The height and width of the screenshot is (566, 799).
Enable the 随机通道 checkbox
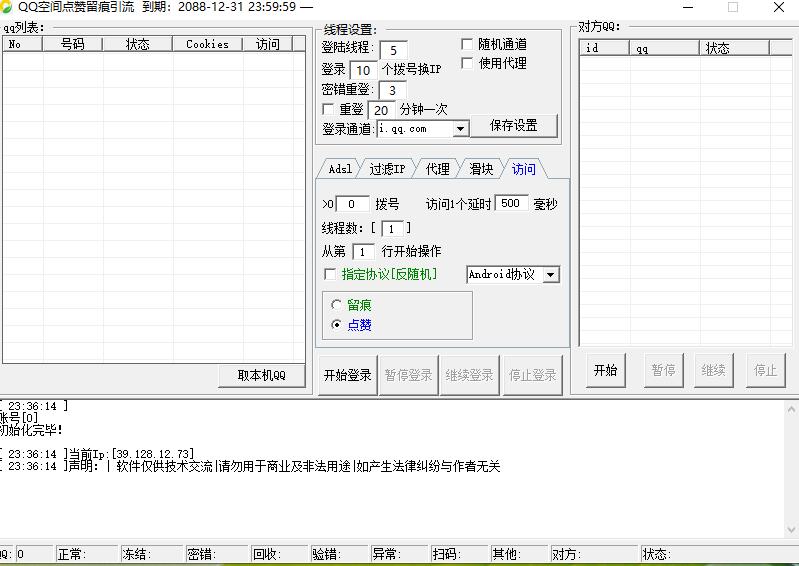pyautogui.click(x=467, y=44)
